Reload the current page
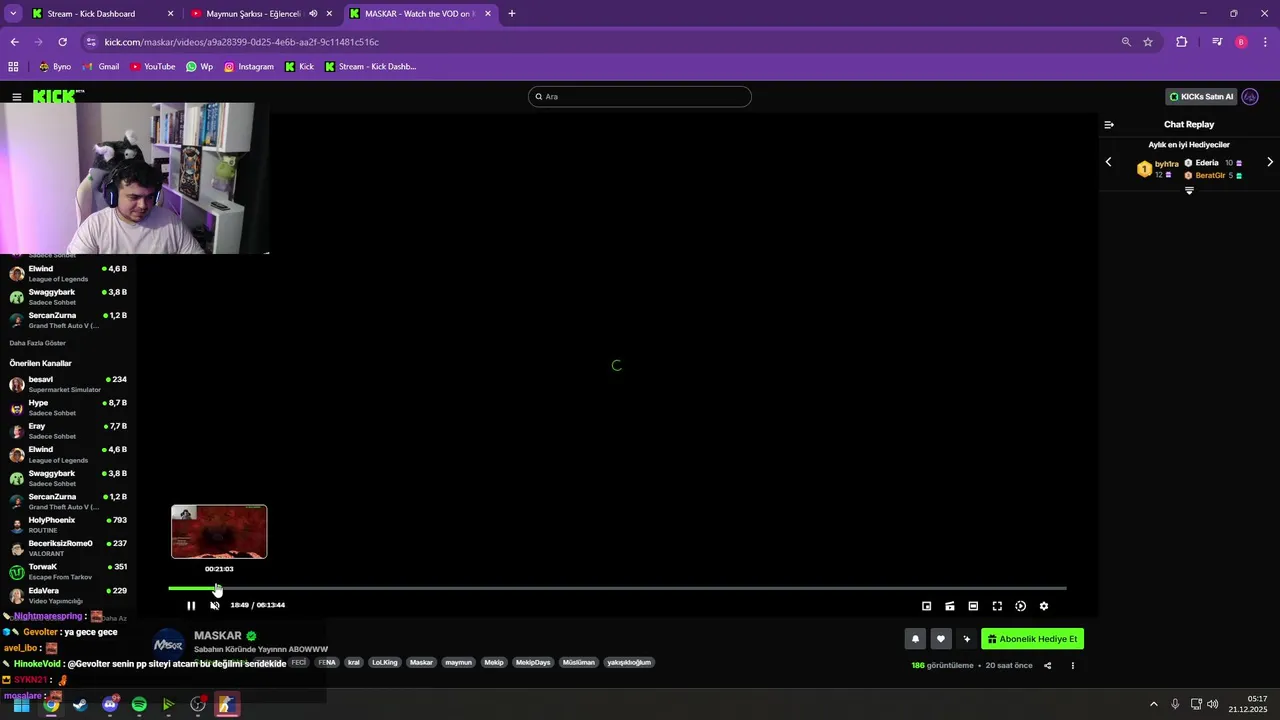1280x720 pixels. point(62,42)
